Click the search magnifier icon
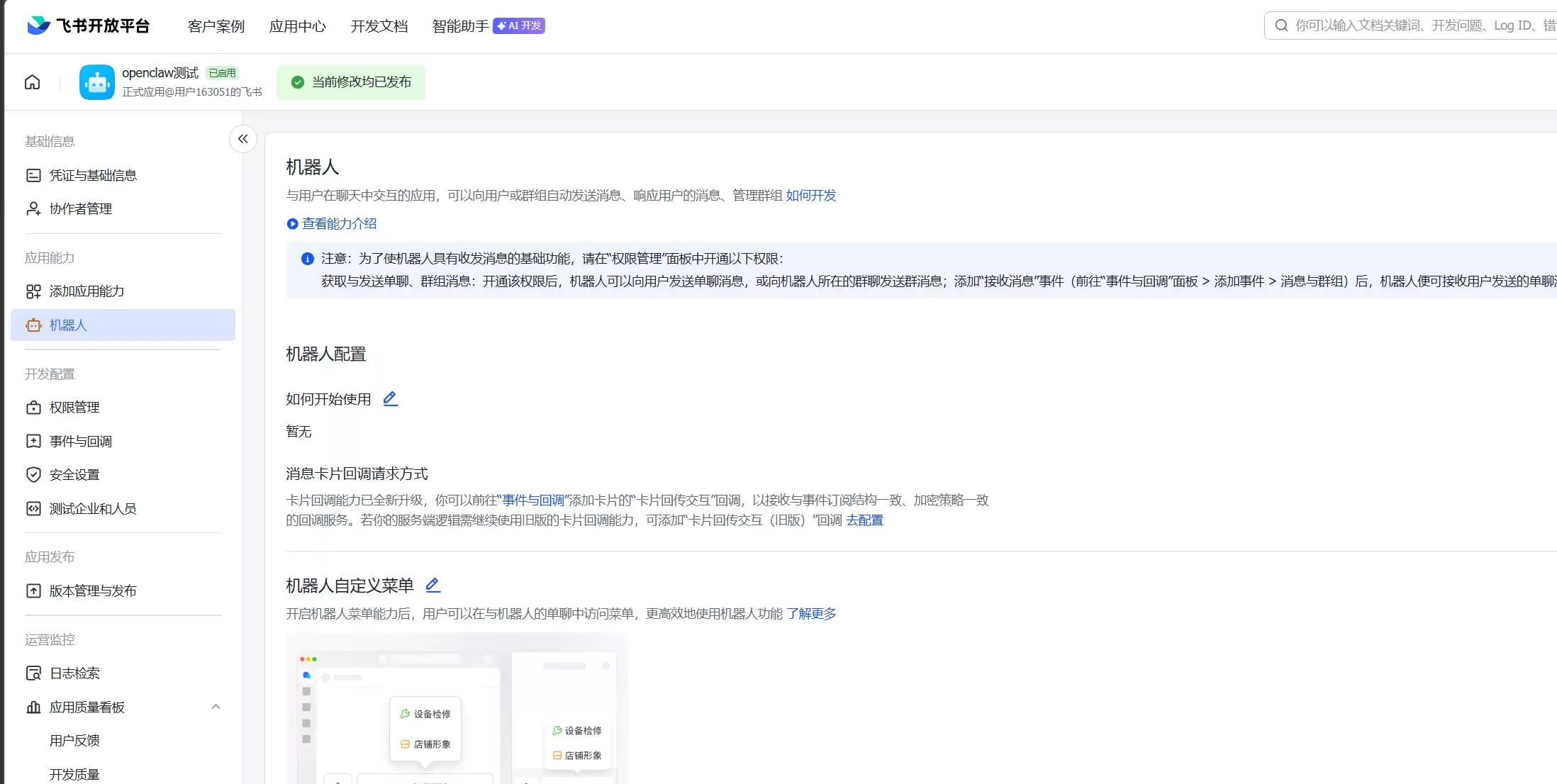The image size is (1557, 784). pos(1281,26)
